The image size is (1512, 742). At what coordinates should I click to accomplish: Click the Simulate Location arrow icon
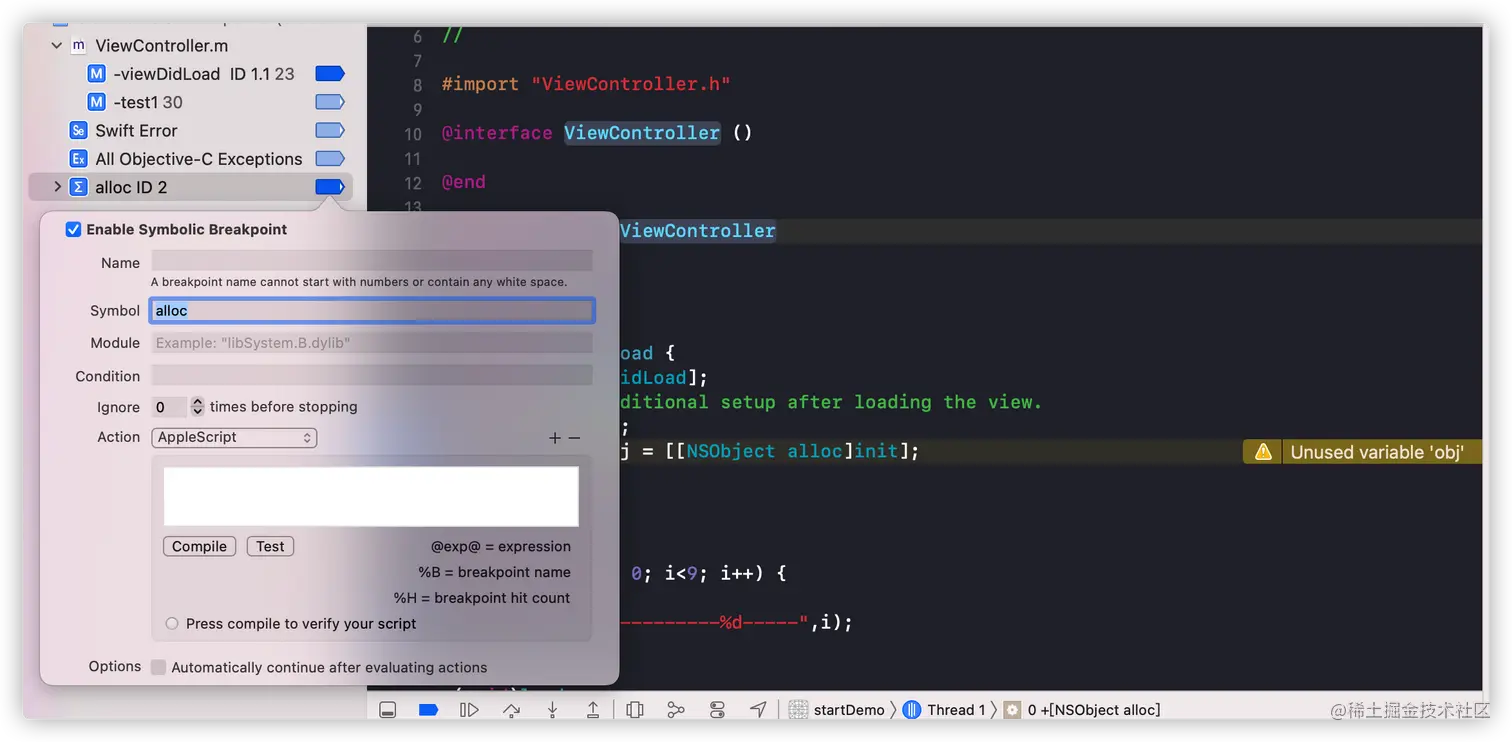(x=758, y=710)
